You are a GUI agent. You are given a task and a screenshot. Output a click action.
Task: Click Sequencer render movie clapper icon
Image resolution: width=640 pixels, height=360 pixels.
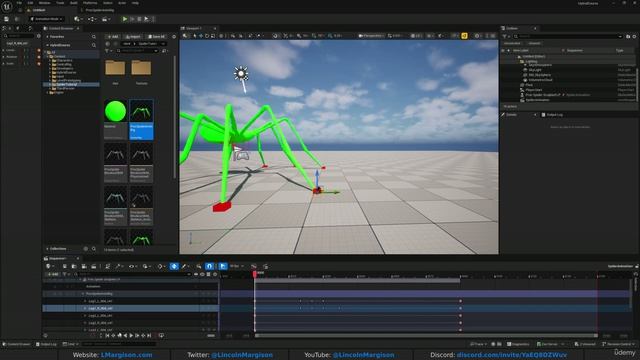(93, 266)
